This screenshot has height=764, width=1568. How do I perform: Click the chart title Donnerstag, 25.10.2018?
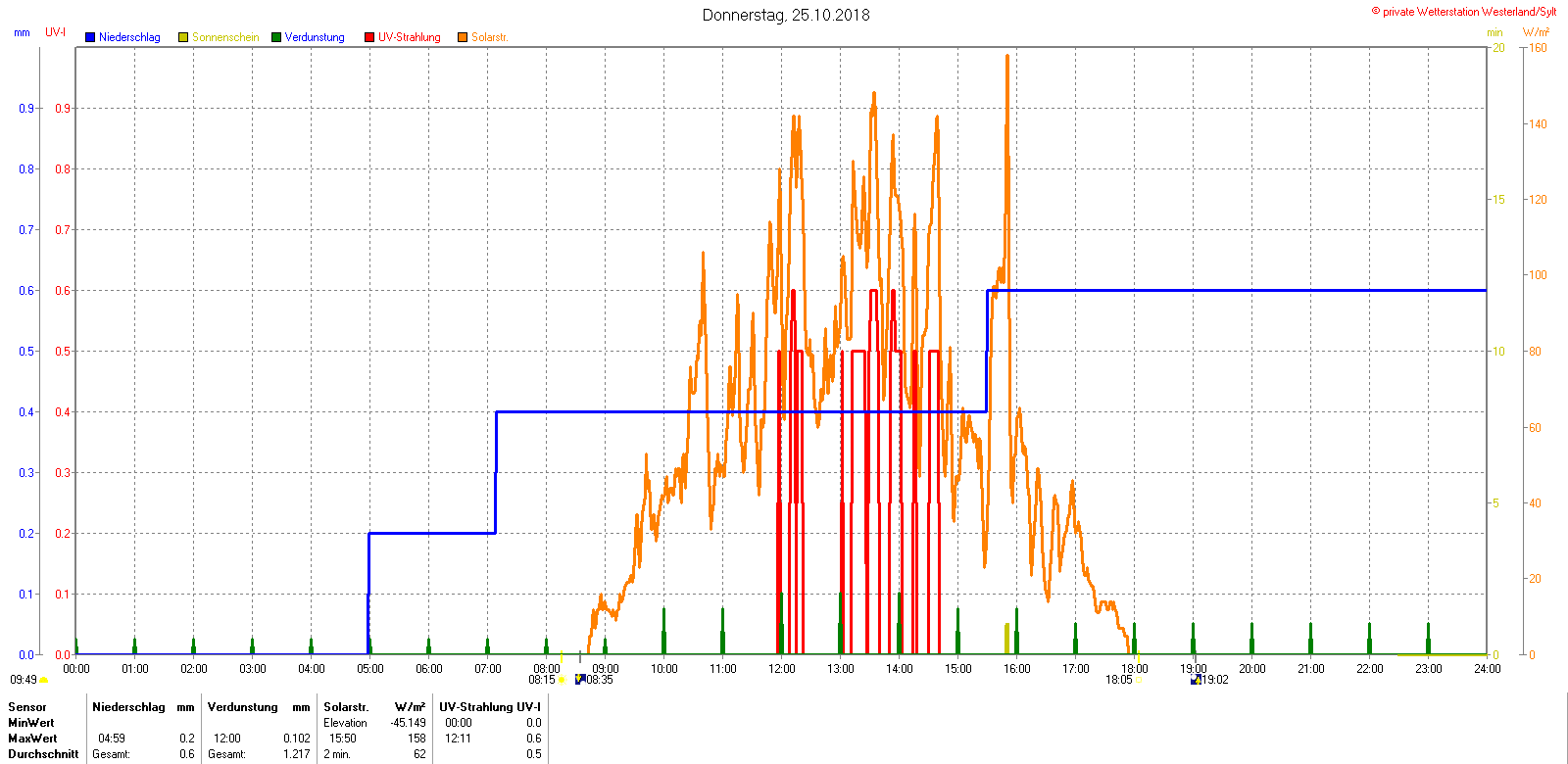pyautogui.click(x=786, y=15)
